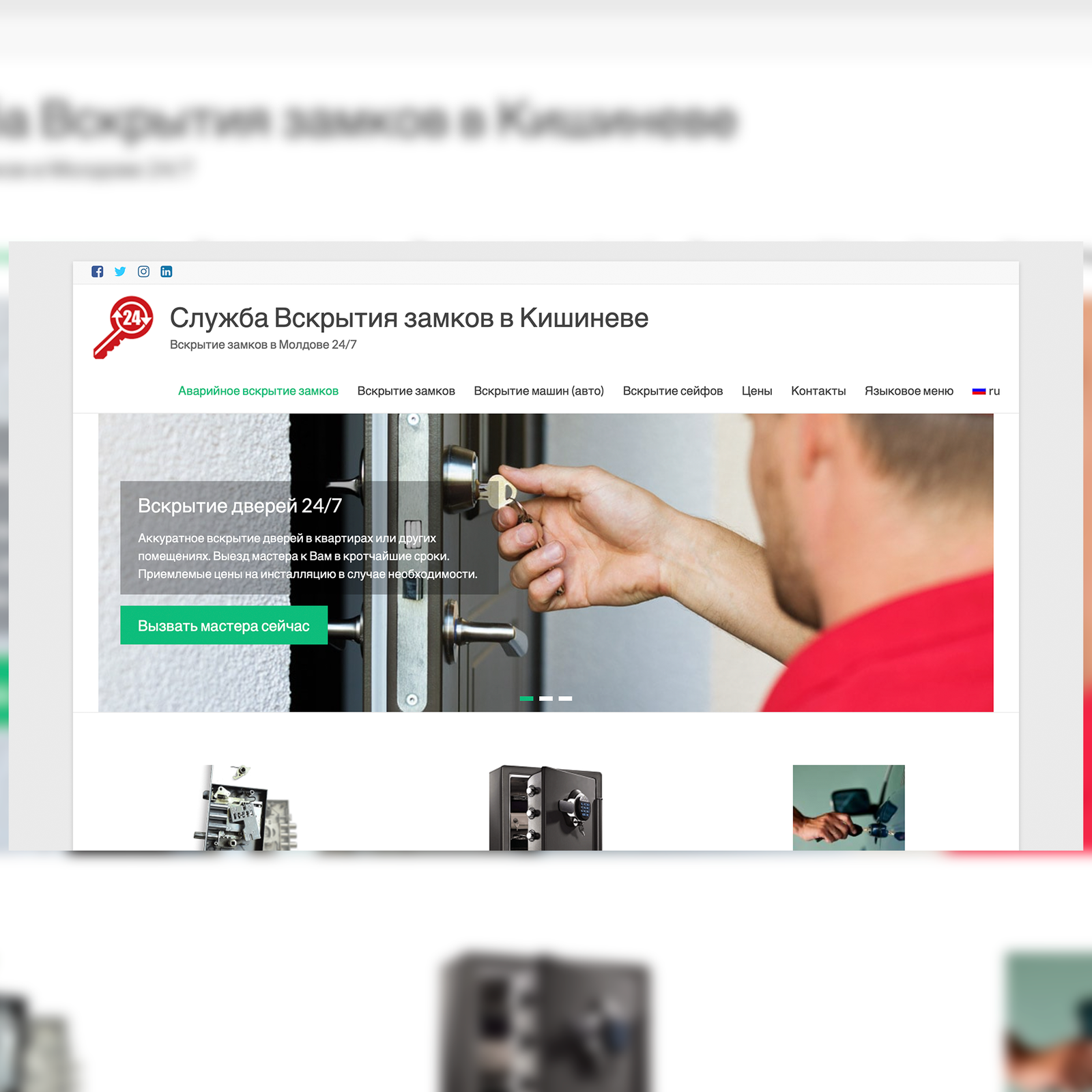Image resolution: width=1092 pixels, height=1092 pixels.
Task: Click the Twitter bird icon
Action: click(x=120, y=272)
